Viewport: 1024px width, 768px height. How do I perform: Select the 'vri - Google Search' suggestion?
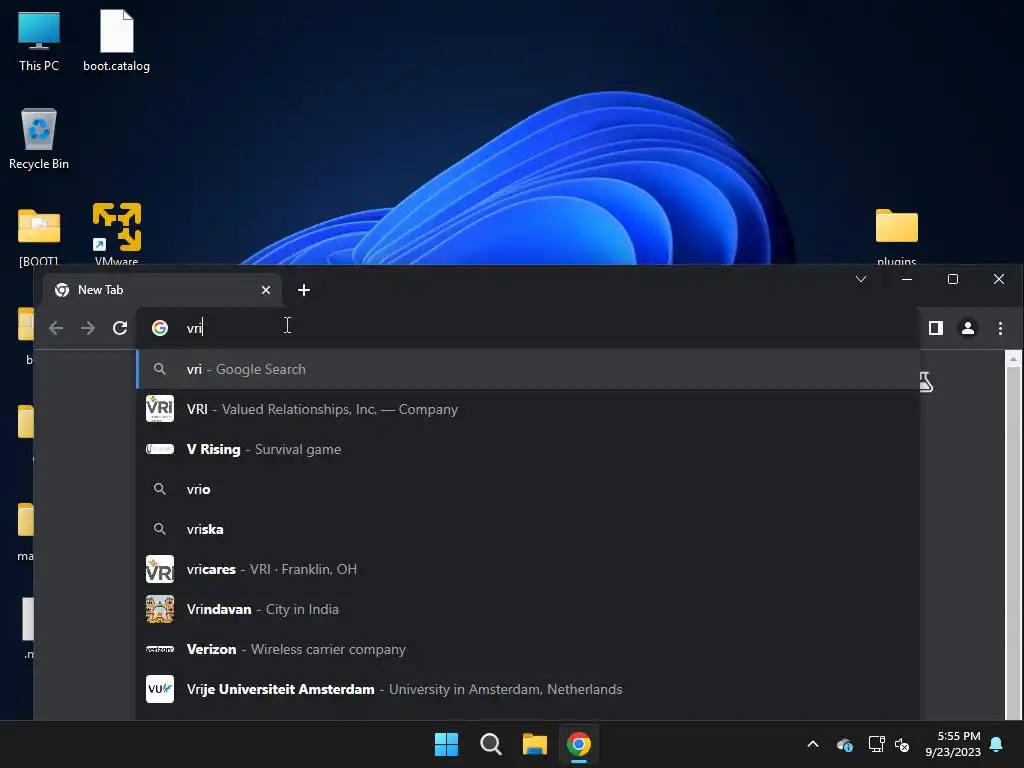click(x=528, y=369)
